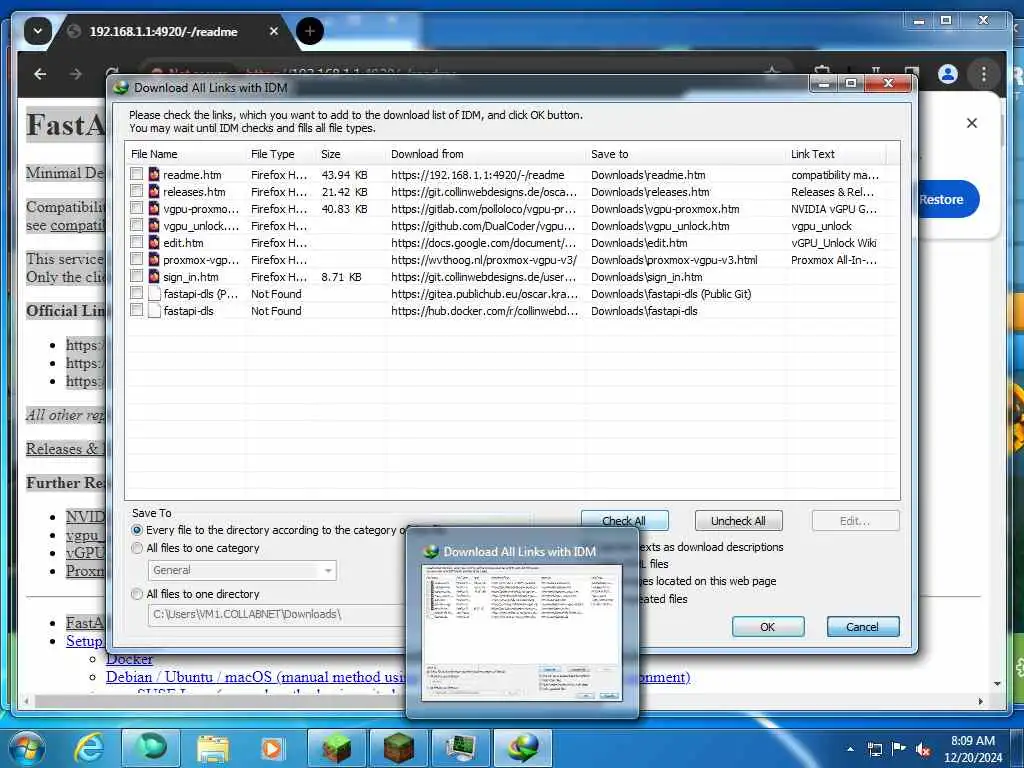Open the clock showing 8:09 AM
1024x768 pixels.
pos(973,749)
